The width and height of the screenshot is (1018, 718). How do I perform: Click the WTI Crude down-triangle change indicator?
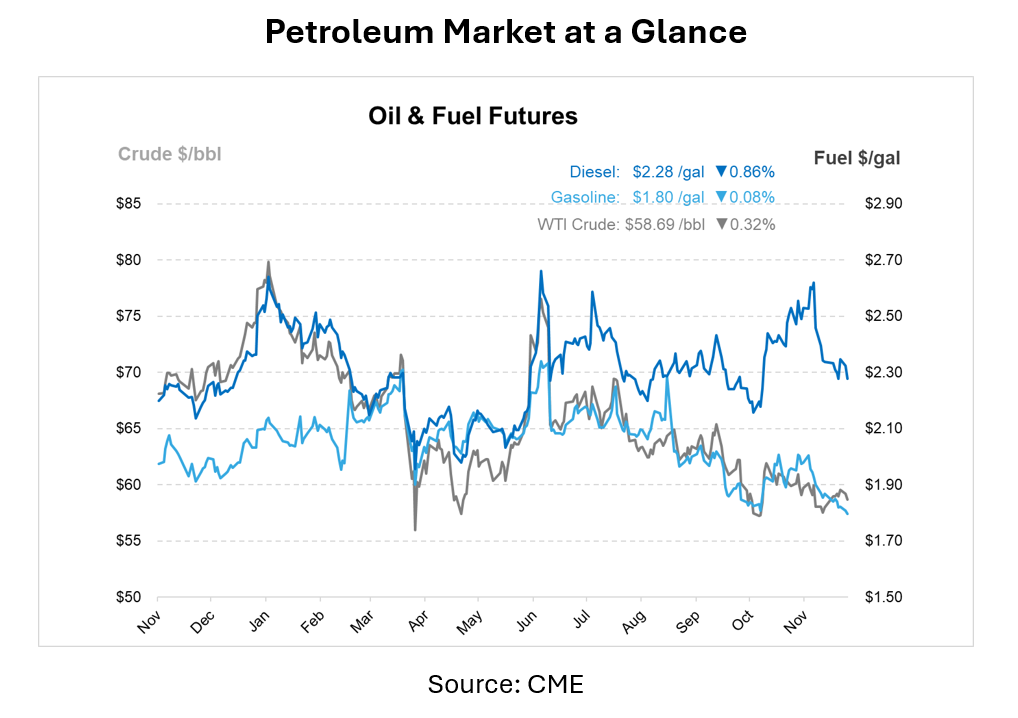click(721, 224)
